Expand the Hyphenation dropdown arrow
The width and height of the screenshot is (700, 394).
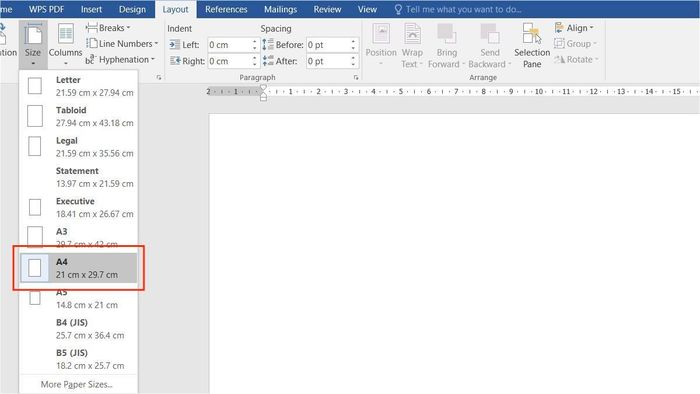[153, 59]
